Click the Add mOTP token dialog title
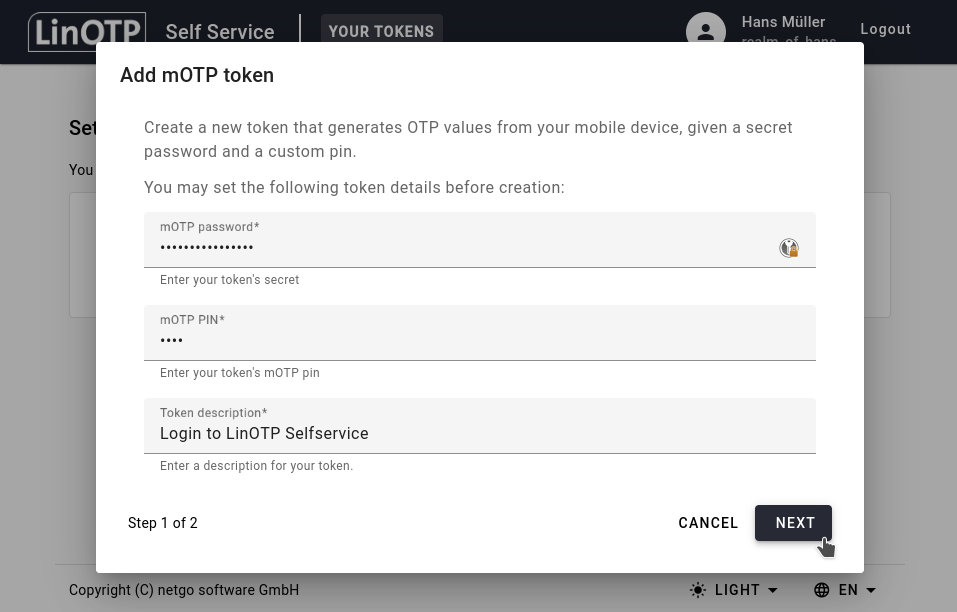 [x=197, y=75]
